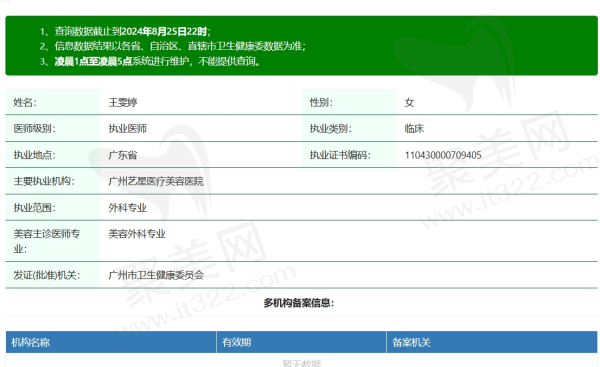Click the notice line about 2024年8月25日22时
The image size is (600, 367).
125,31
